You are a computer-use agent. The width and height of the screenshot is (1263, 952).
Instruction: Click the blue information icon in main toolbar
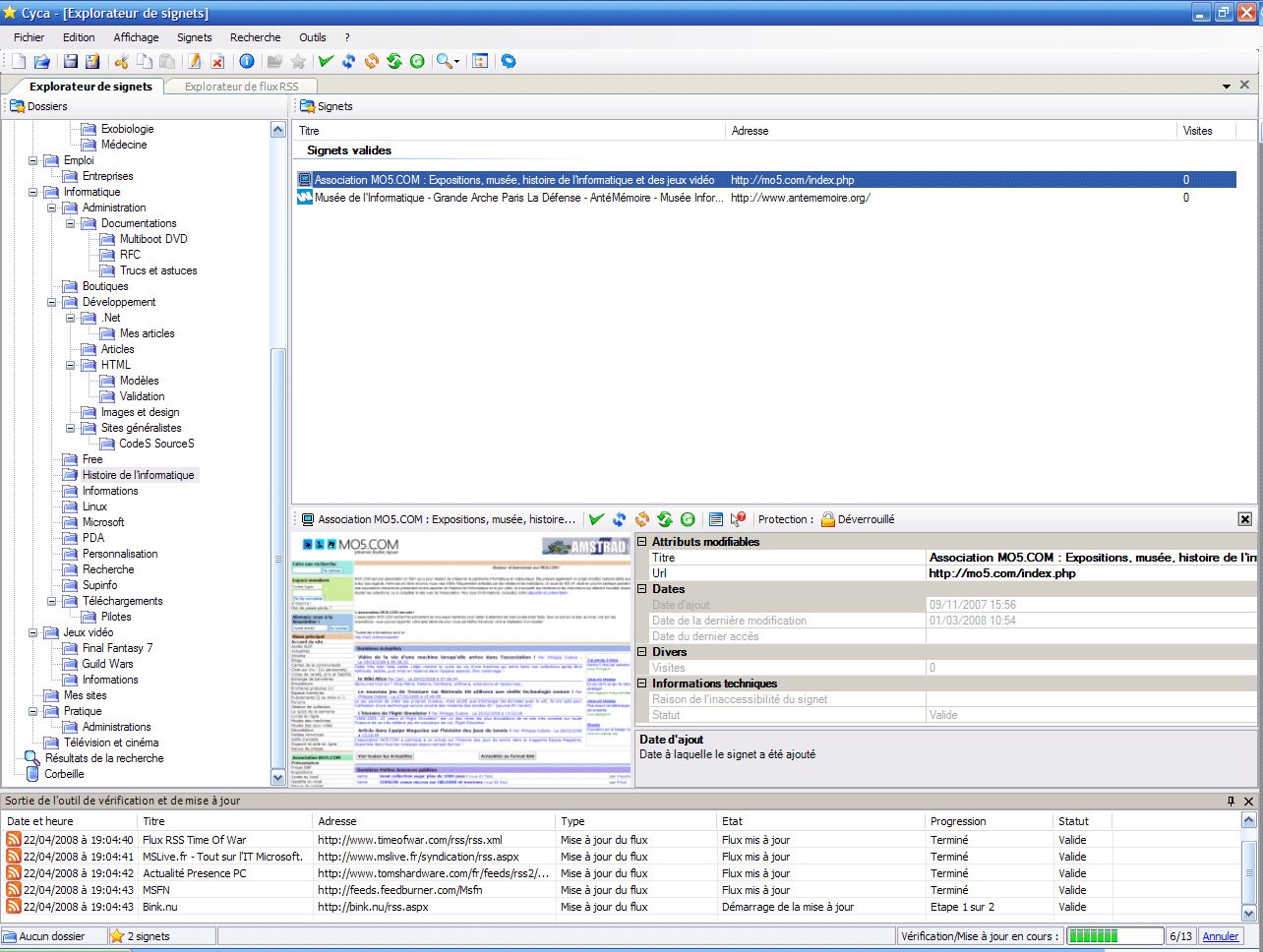[247, 61]
